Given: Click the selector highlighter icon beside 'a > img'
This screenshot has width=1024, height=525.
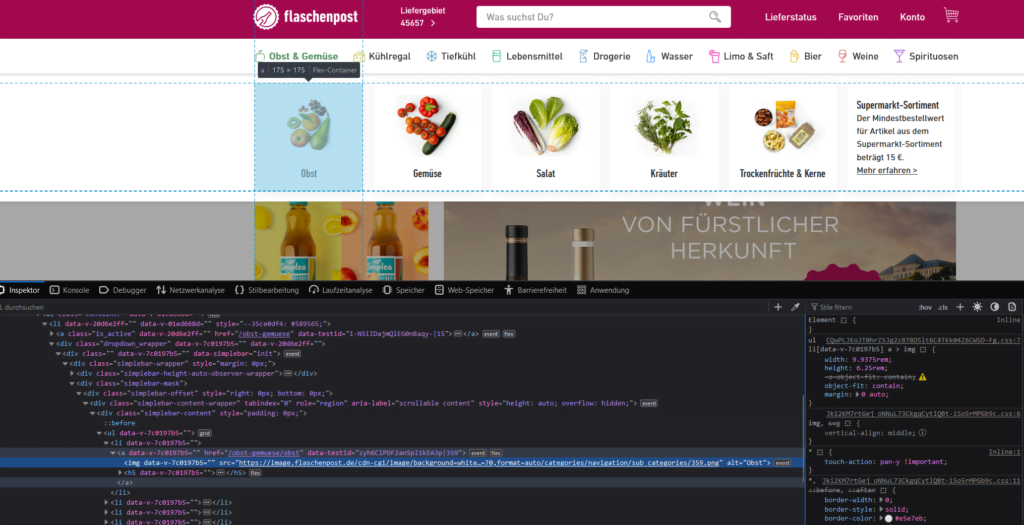Looking at the screenshot, I should (923, 349).
